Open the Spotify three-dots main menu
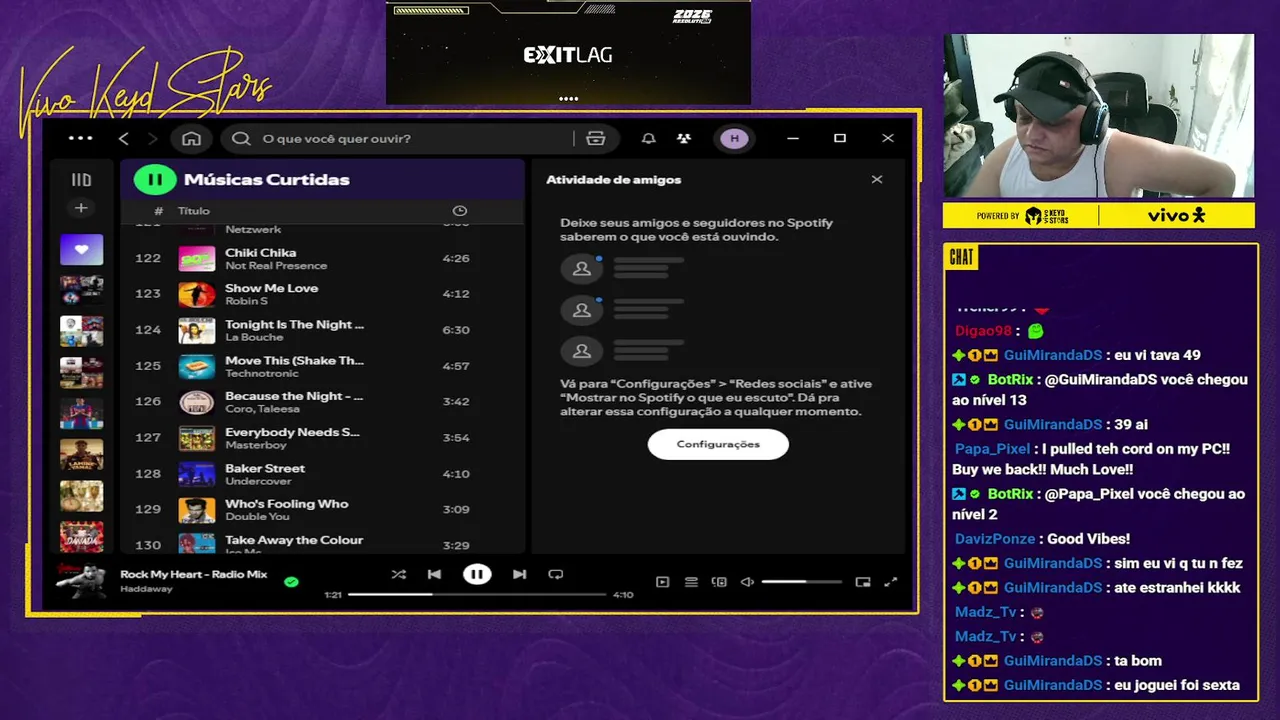 80,139
